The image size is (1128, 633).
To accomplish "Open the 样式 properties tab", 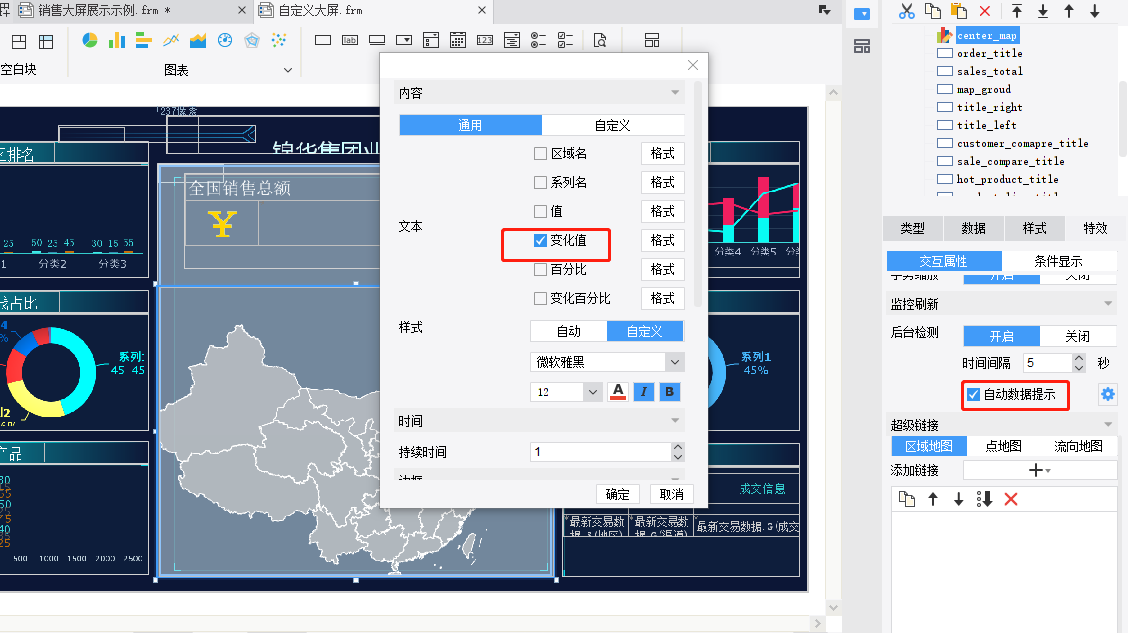I will tap(1034, 228).
